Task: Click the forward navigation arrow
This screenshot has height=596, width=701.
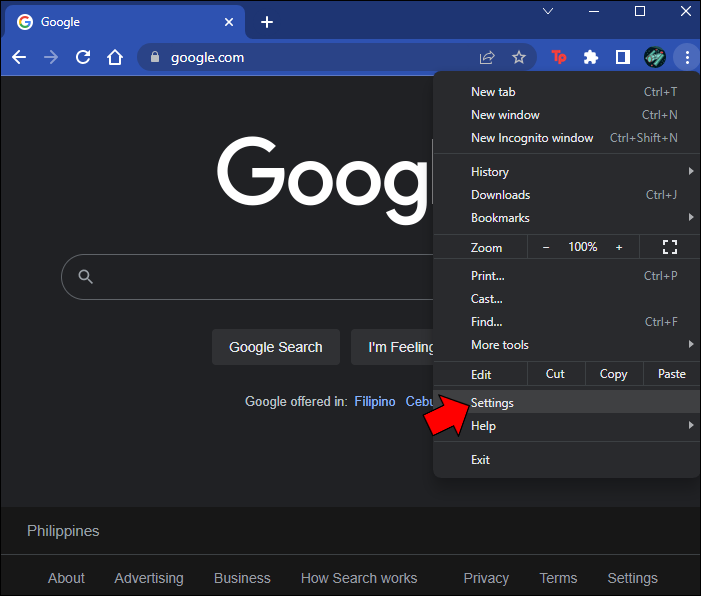Action: [51, 57]
